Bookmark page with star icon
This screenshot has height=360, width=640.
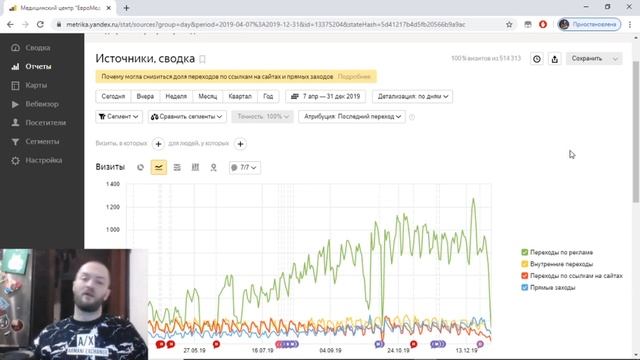(509, 24)
